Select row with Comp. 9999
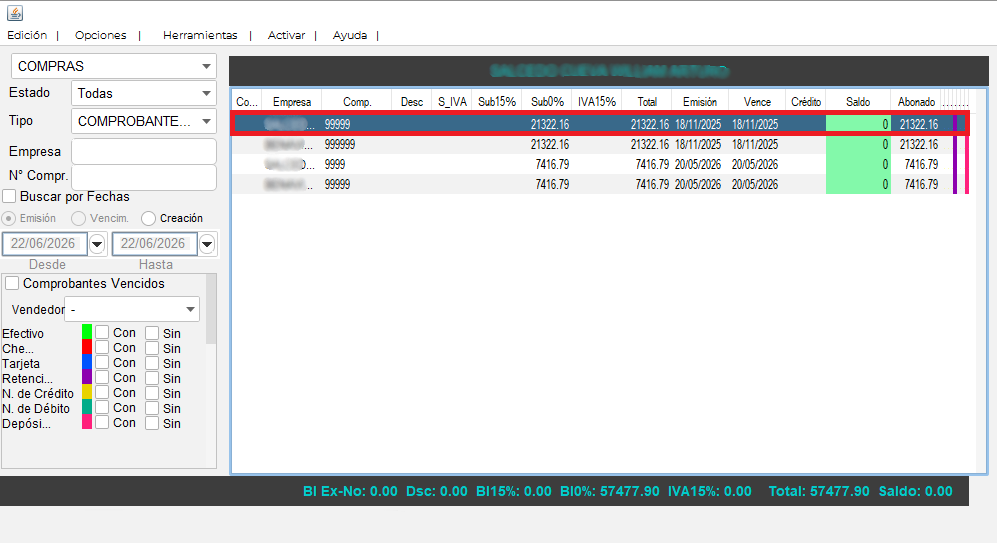Viewport: 997px width, 543px height. tap(601, 164)
